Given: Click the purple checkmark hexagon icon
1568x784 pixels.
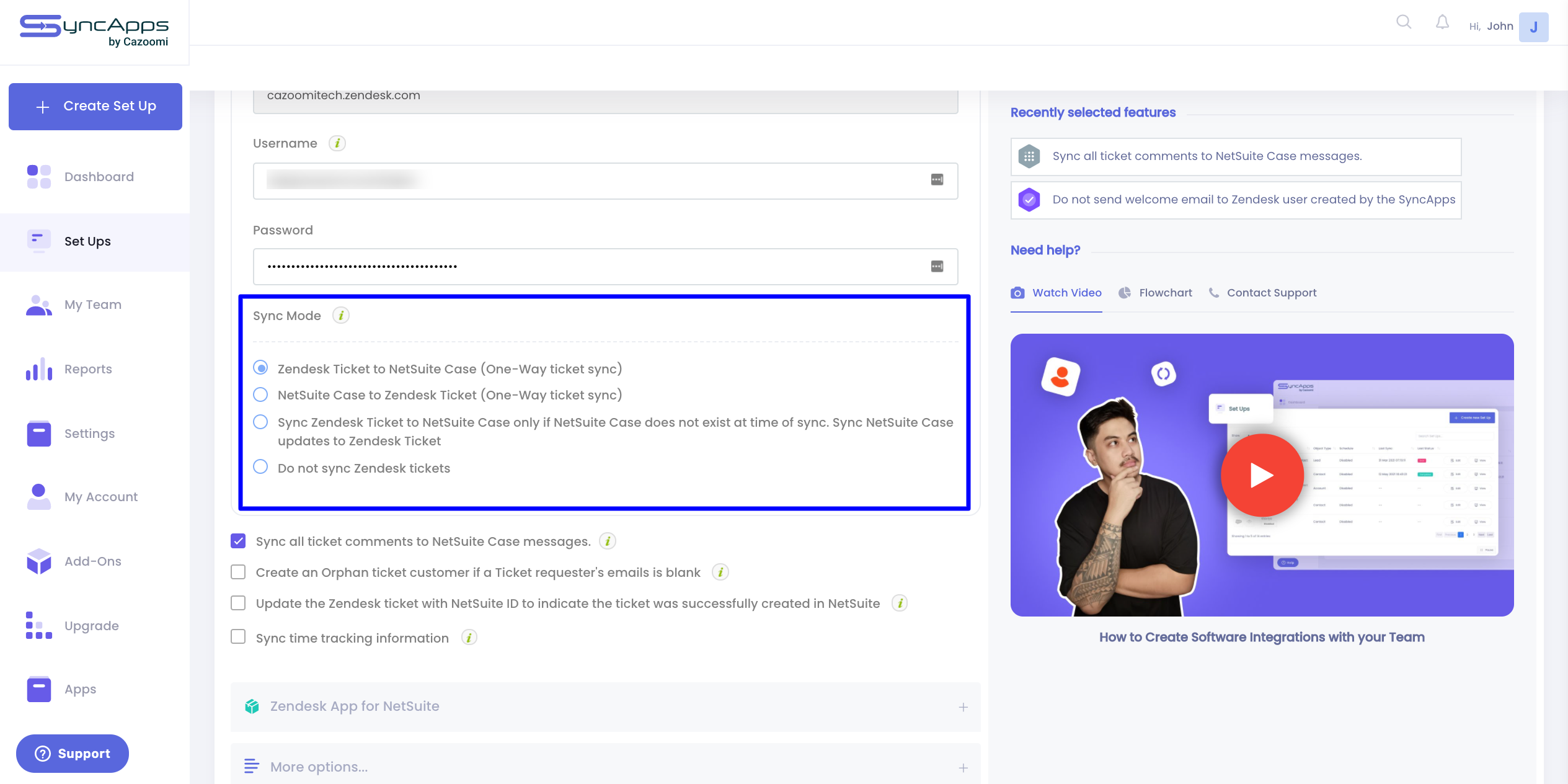Looking at the screenshot, I should [x=1029, y=200].
